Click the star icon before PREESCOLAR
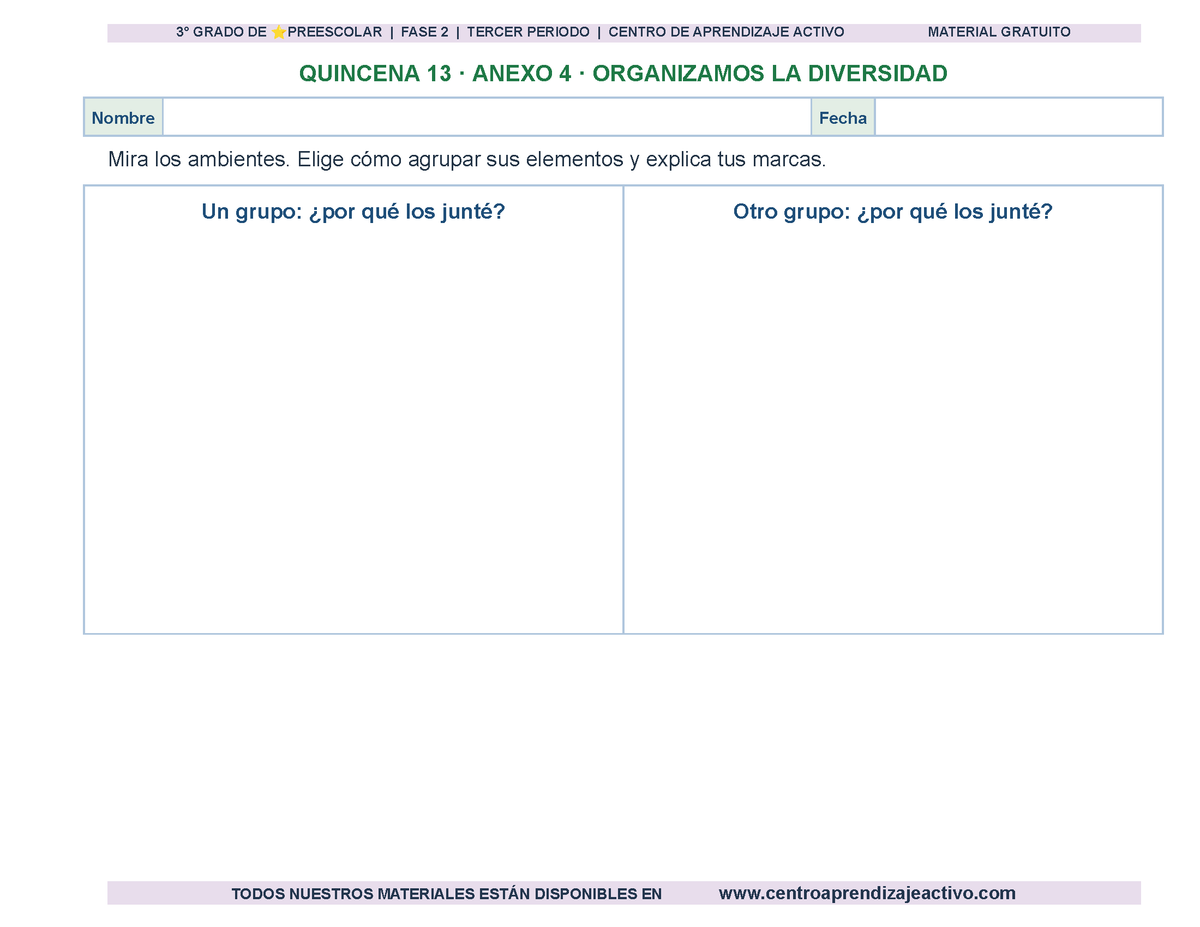 click(x=279, y=32)
